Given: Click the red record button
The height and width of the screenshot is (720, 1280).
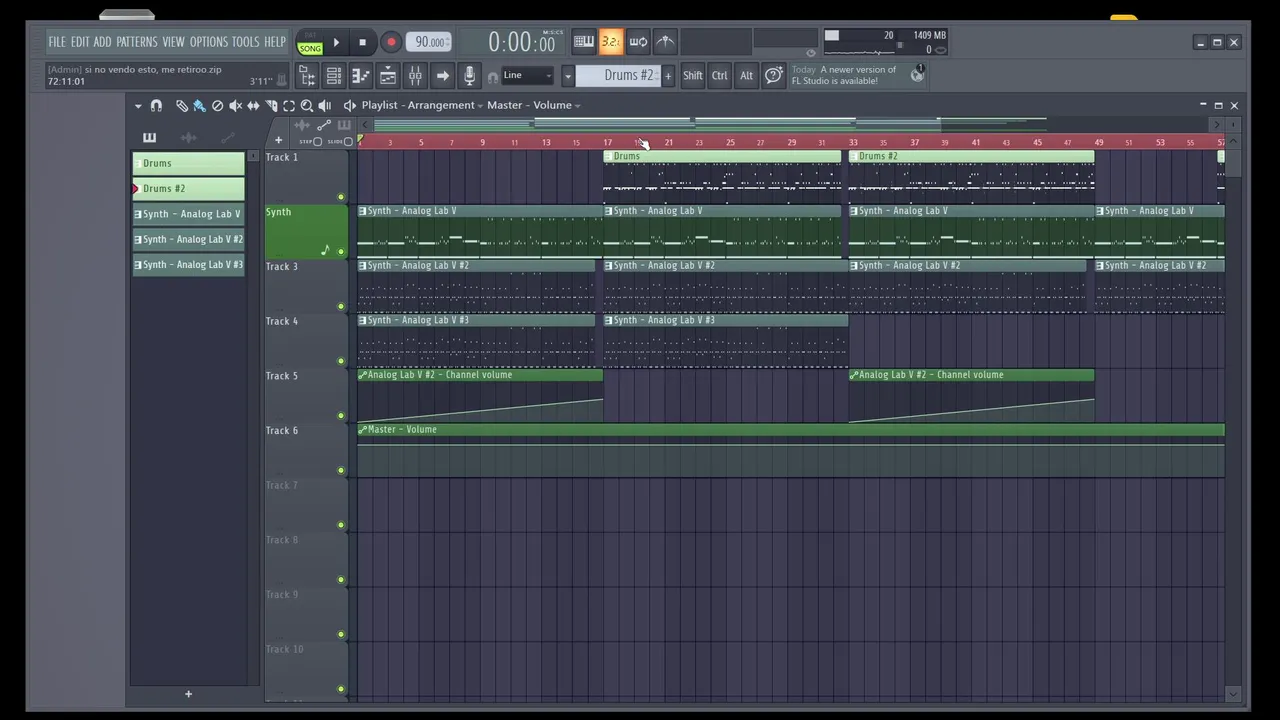Looking at the screenshot, I should tap(391, 42).
